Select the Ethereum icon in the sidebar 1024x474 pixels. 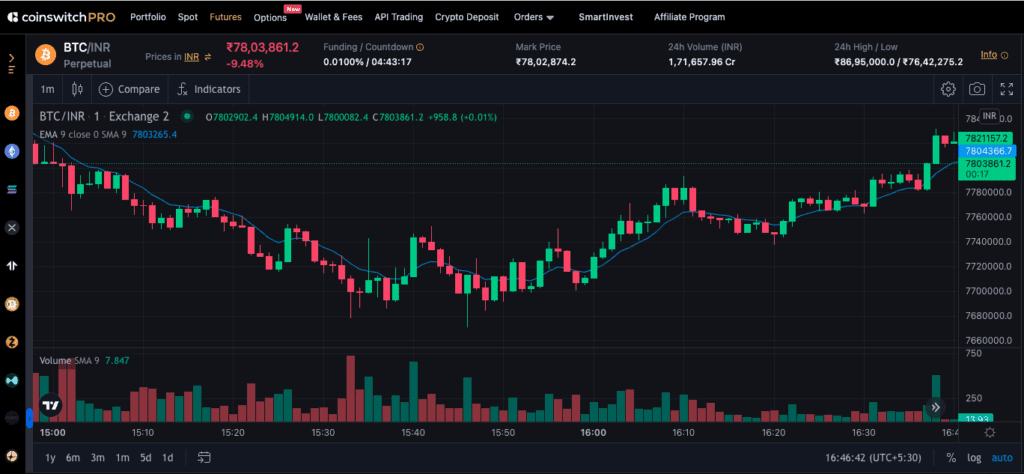(12, 151)
